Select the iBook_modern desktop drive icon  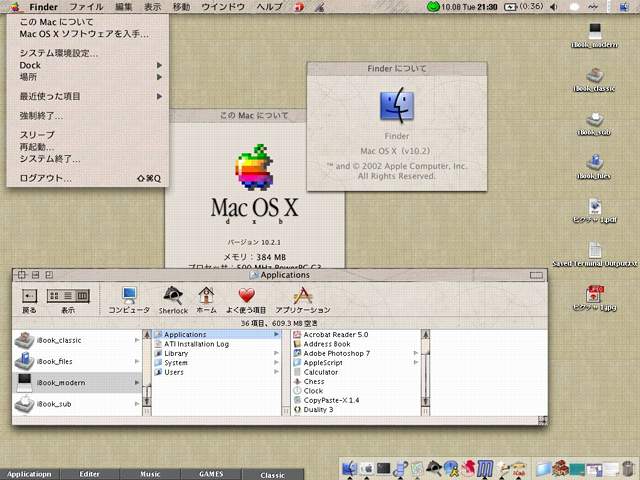594,36
